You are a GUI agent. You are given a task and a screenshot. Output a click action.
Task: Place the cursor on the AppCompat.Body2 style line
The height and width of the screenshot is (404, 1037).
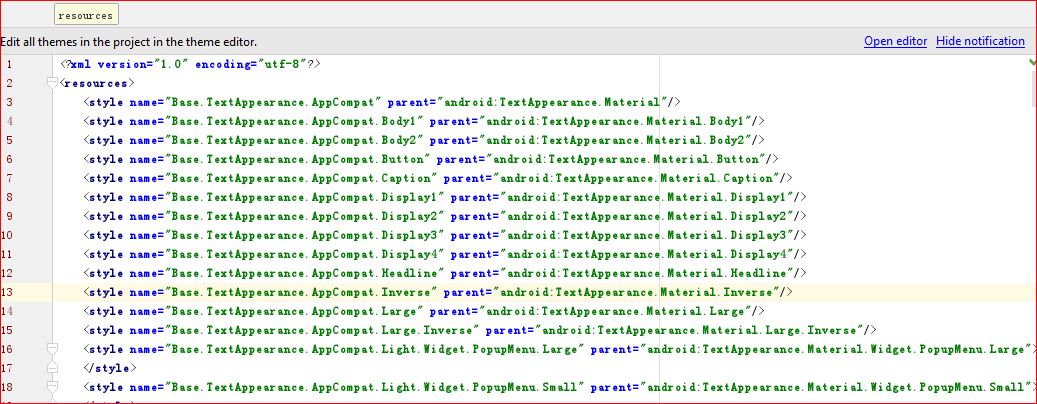pyautogui.click(x=425, y=140)
